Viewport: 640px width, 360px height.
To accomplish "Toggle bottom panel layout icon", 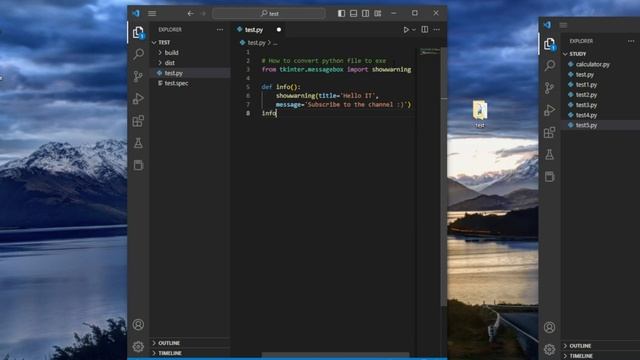I will click(353, 13).
